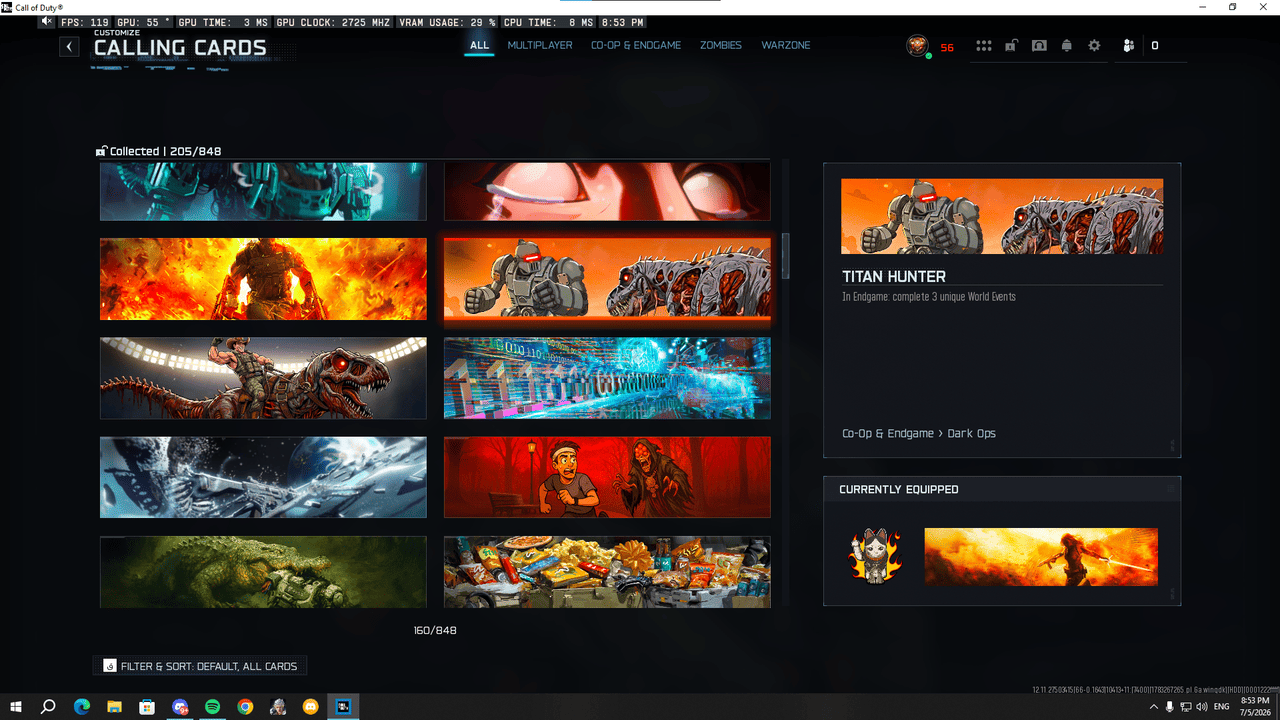Open the ENG language indicator
The image size is (1280, 720).
tap(1222, 707)
